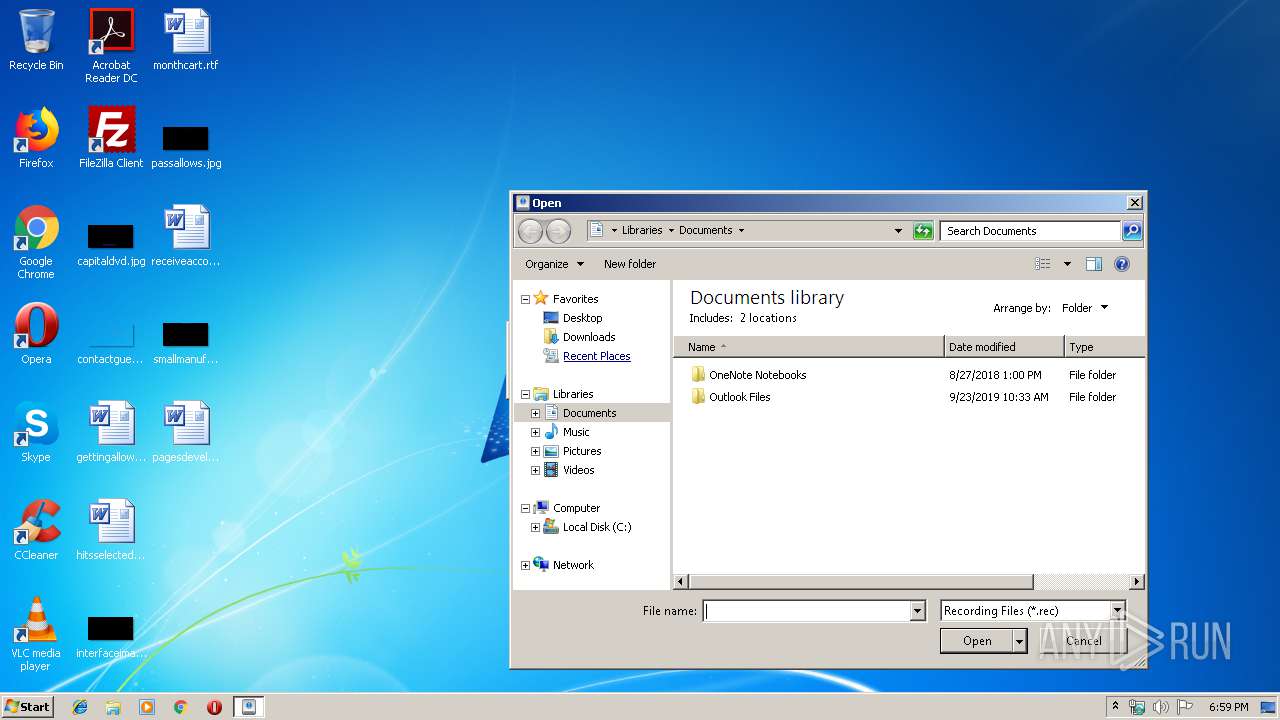
Task: Open the address bar history dropdown
Action: 898,231
